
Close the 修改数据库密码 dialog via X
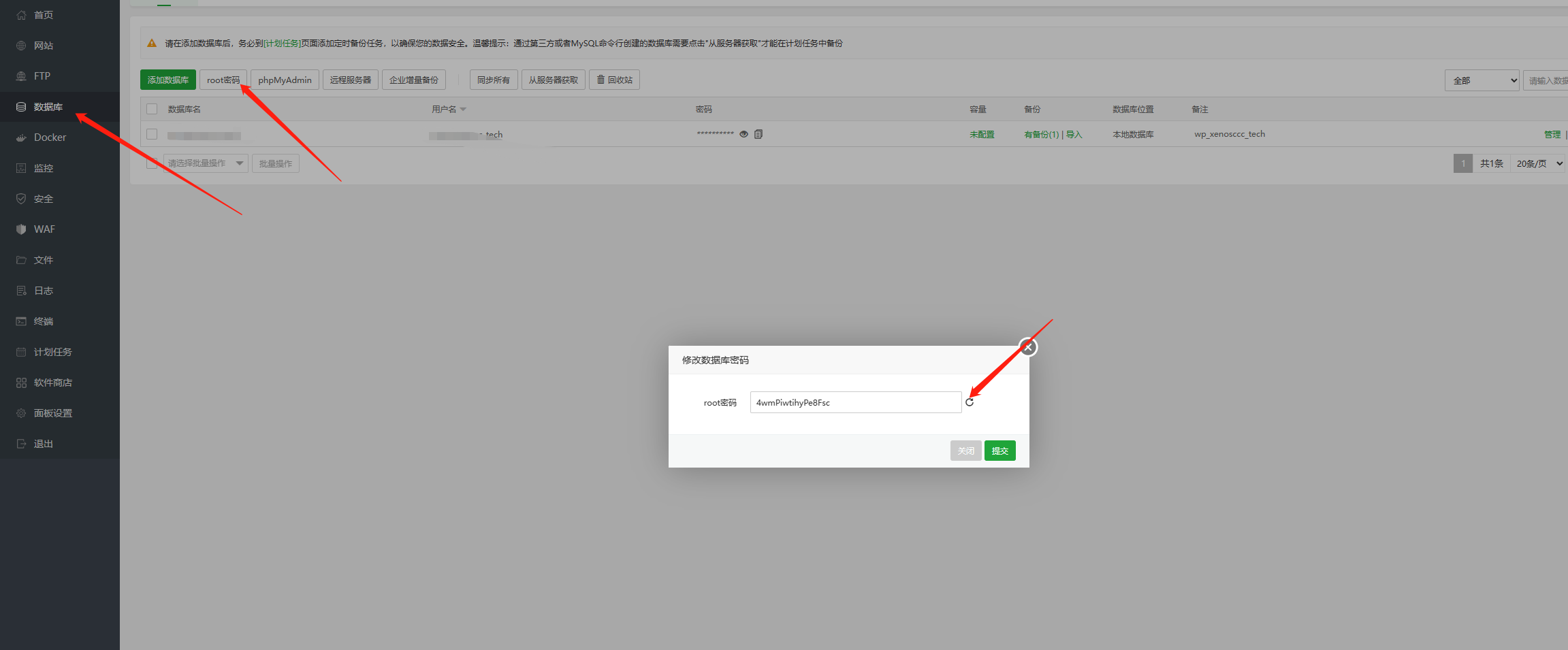point(1028,347)
